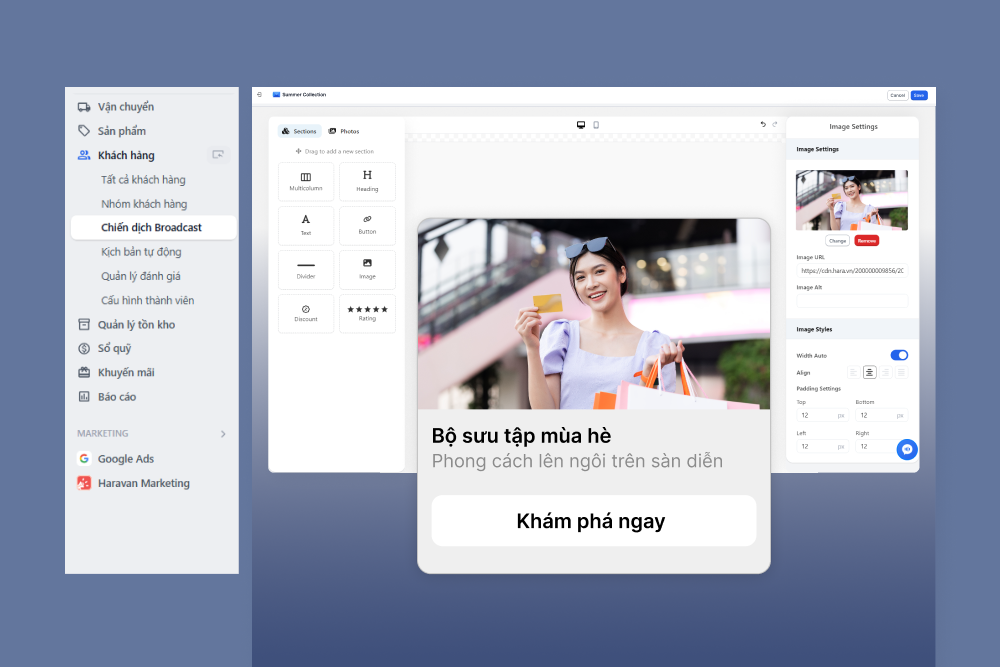Set image alignment to center

(x=869, y=373)
